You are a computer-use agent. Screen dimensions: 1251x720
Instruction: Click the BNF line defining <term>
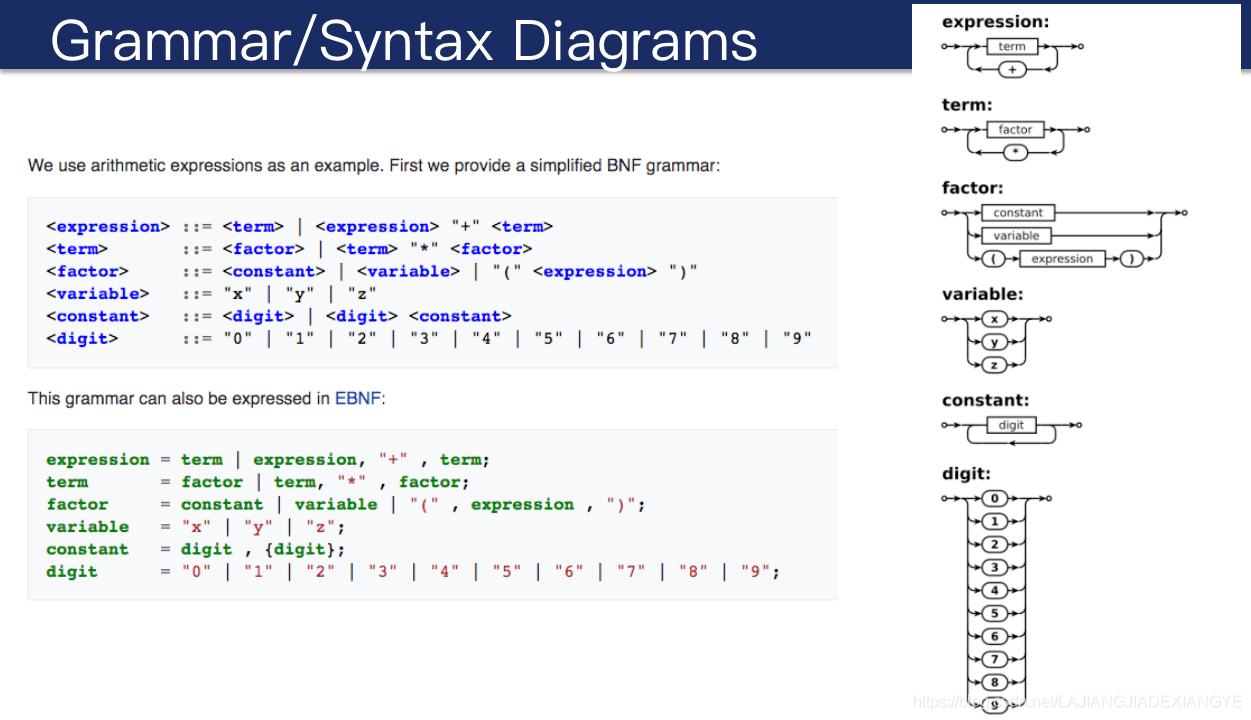click(x=289, y=249)
